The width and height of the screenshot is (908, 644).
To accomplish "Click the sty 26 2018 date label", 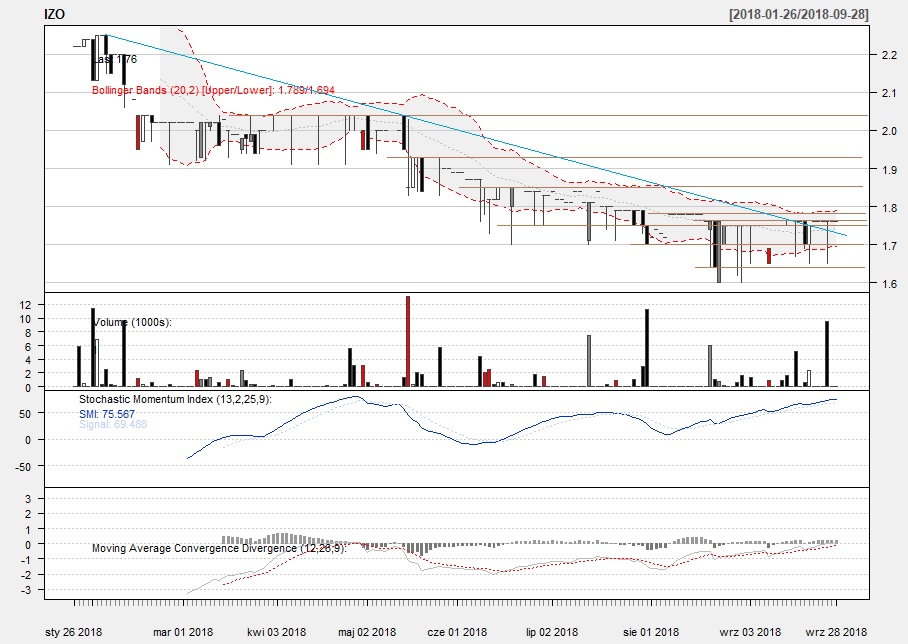I will [74, 632].
